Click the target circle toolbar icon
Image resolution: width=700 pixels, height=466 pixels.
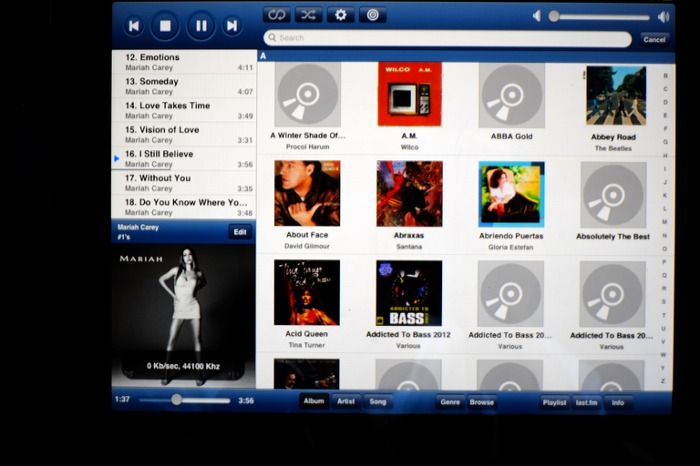373,15
